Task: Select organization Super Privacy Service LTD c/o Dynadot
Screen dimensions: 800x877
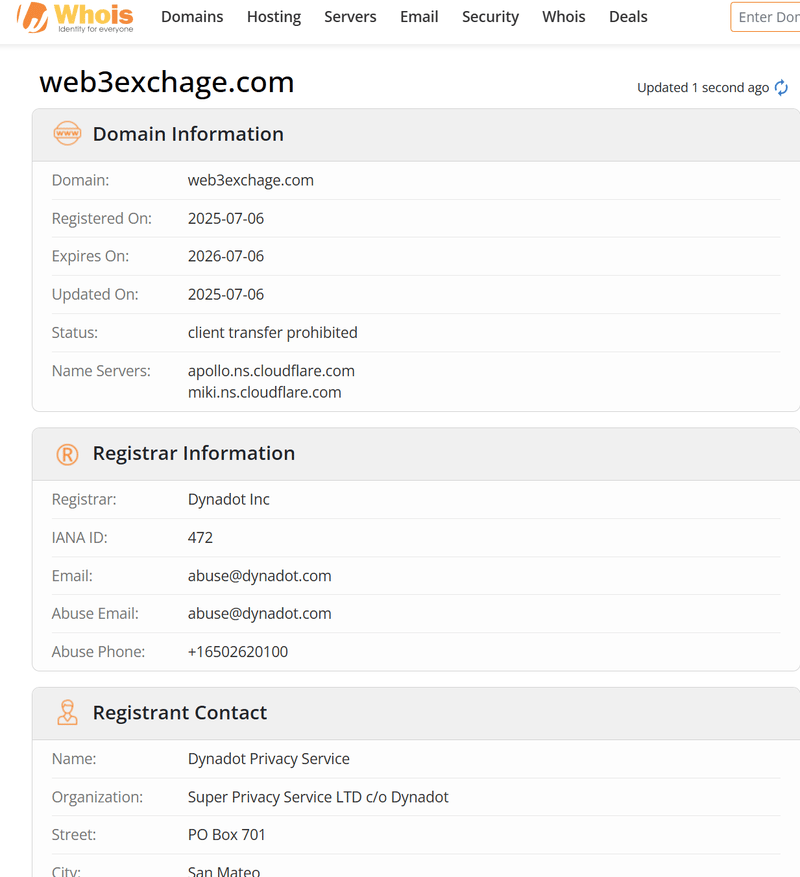Action: [318, 797]
